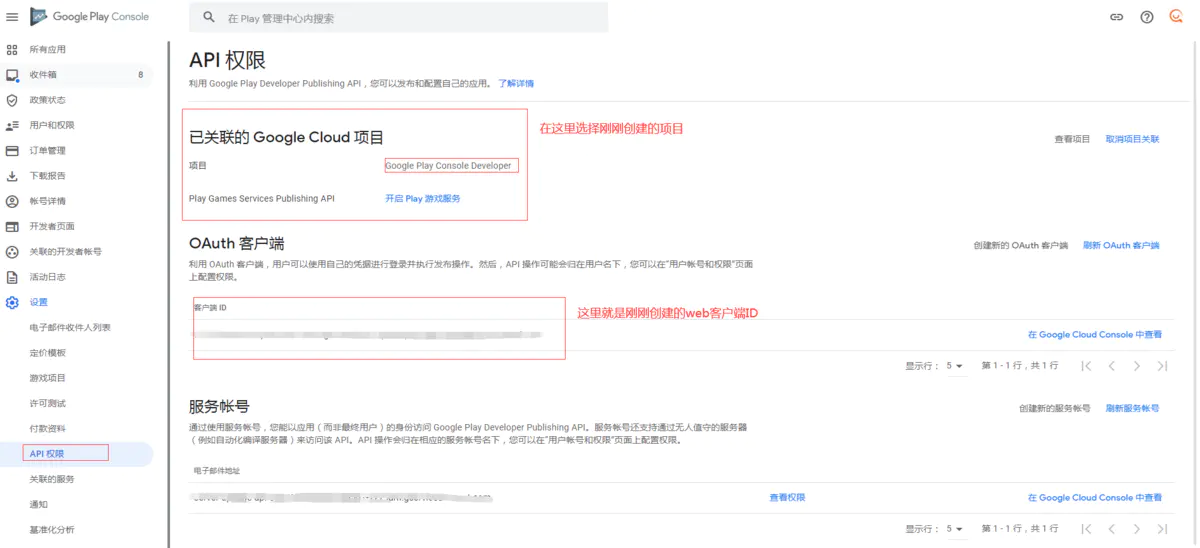Click 查看项目 link
This screenshot has width=1200, height=548.
pyautogui.click(x=1072, y=139)
